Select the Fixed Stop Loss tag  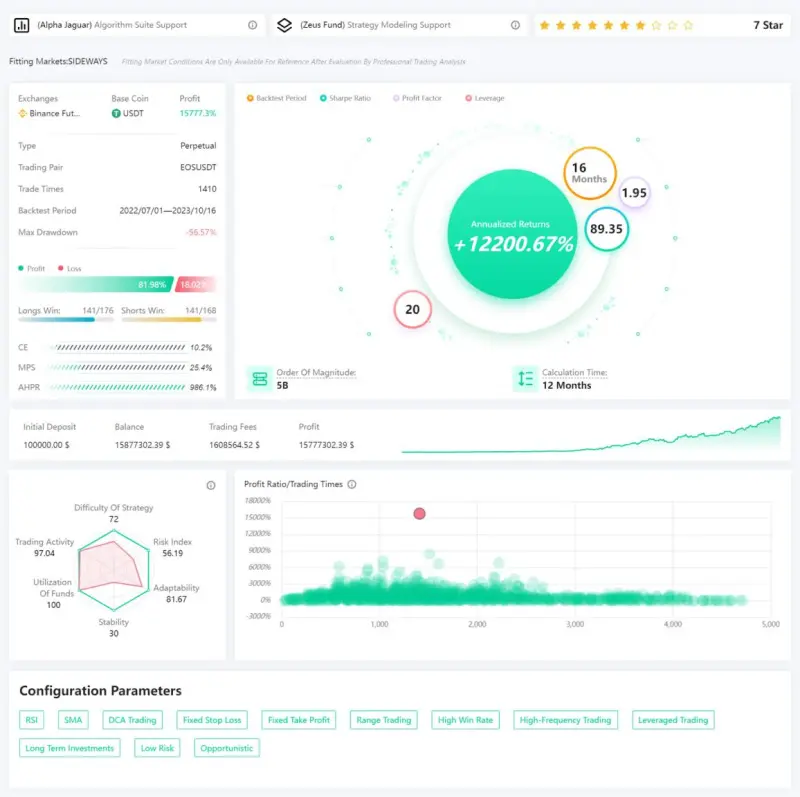[211, 719]
